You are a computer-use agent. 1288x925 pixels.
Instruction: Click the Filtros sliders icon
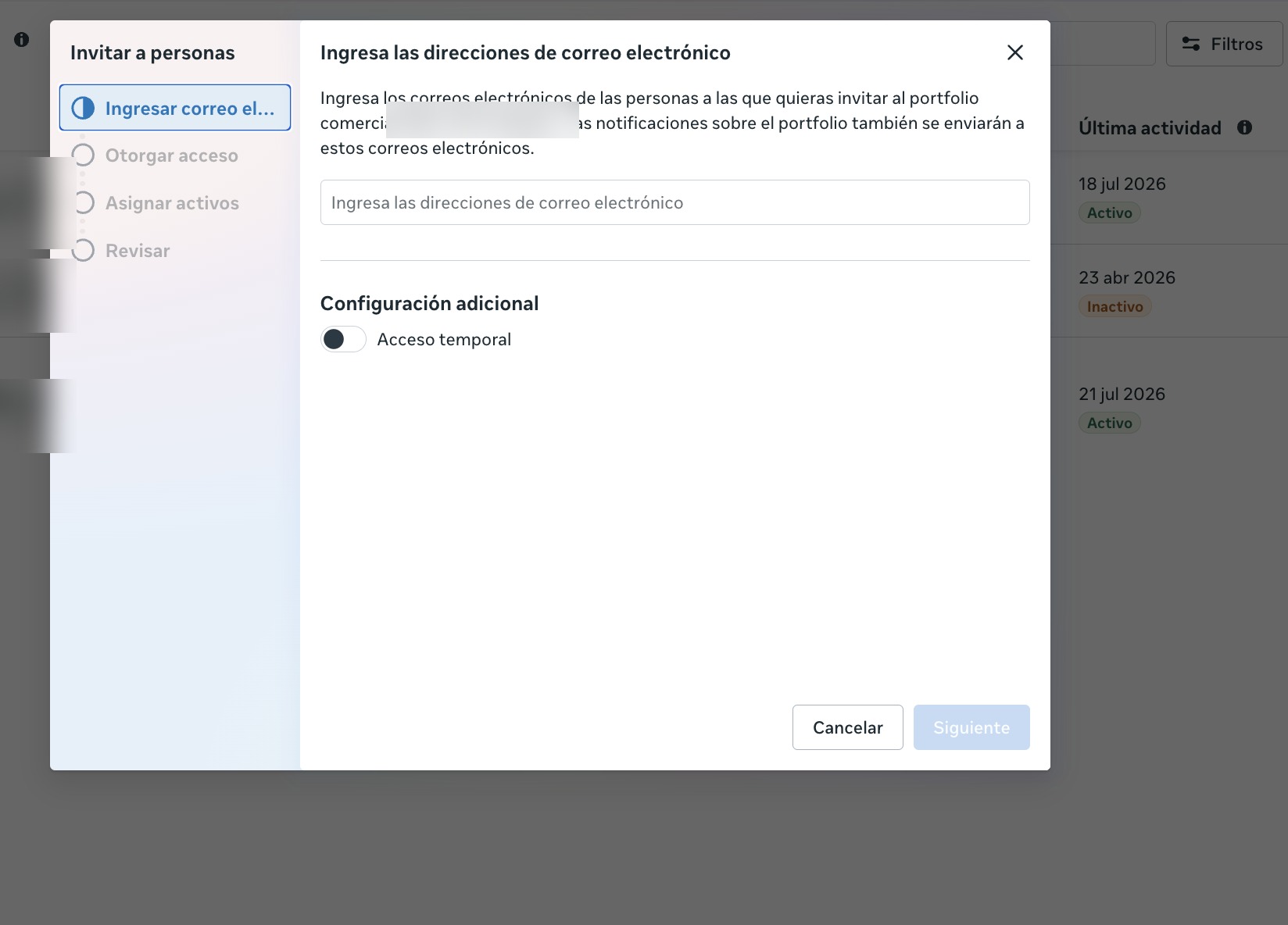click(1191, 44)
